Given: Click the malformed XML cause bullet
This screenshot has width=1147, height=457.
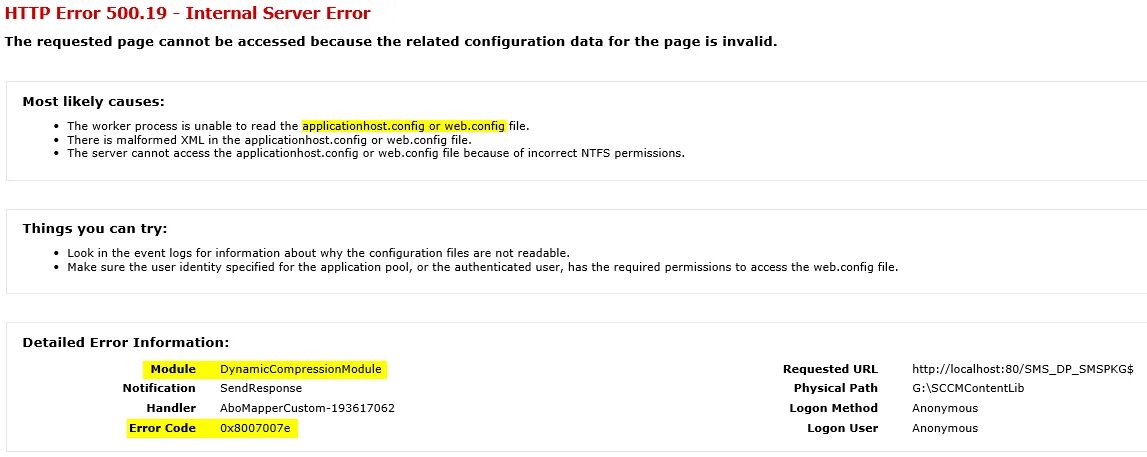Looking at the screenshot, I should [269, 140].
